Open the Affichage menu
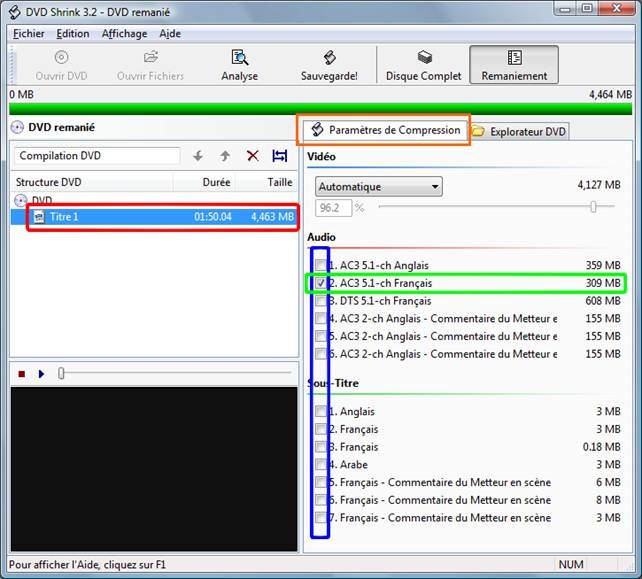 (x=124, y=34)
